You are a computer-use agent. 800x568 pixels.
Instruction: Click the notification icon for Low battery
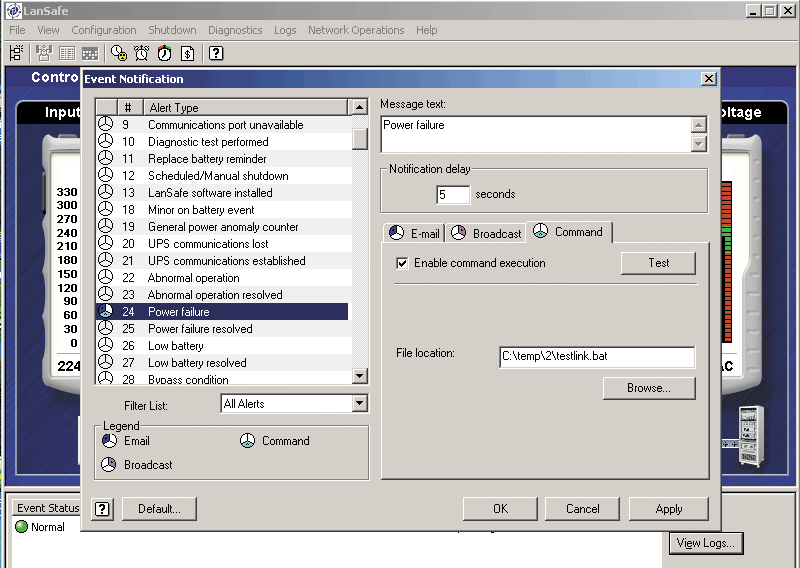click(106, 346)
